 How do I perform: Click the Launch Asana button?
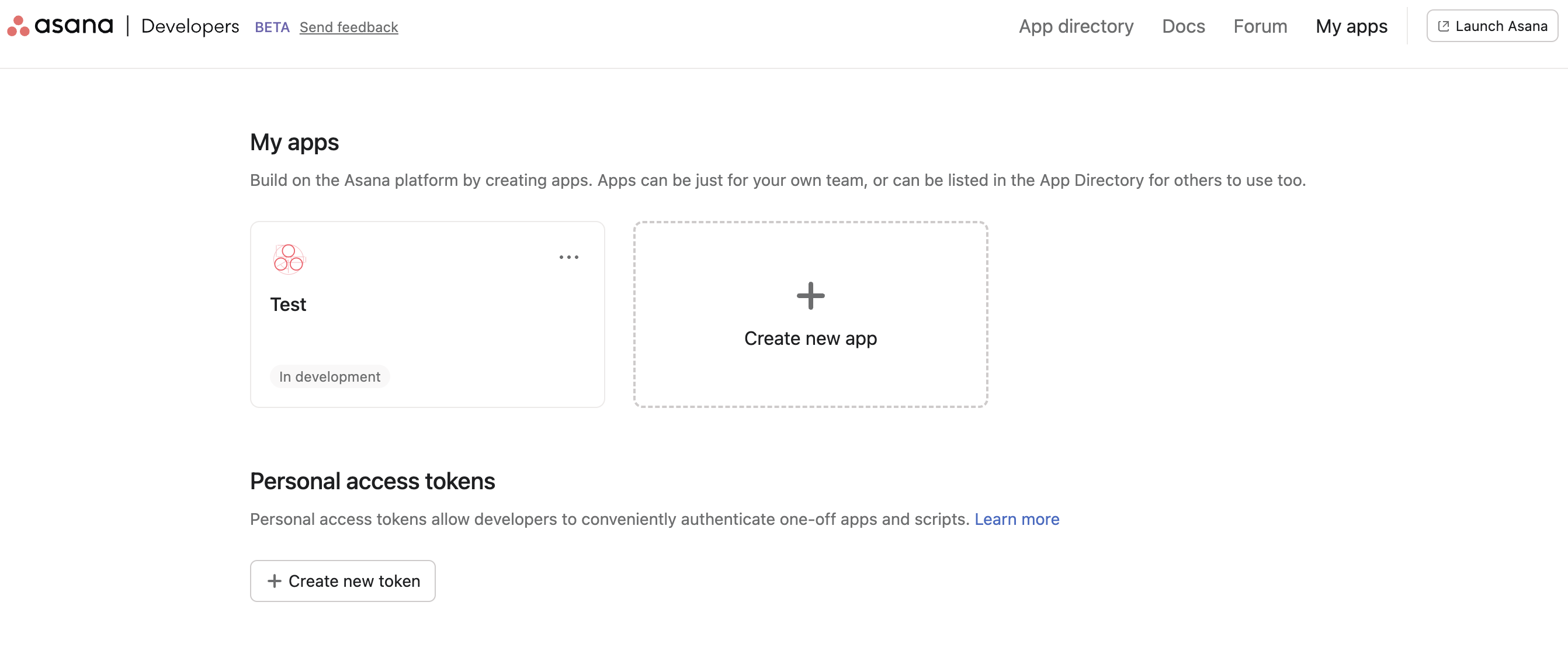point(1491,26)
